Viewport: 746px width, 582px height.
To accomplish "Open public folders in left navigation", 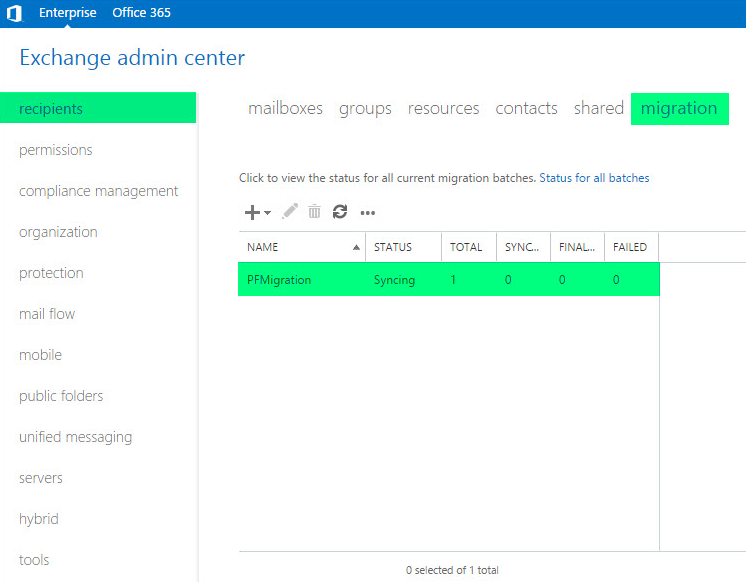I will 61,396.
